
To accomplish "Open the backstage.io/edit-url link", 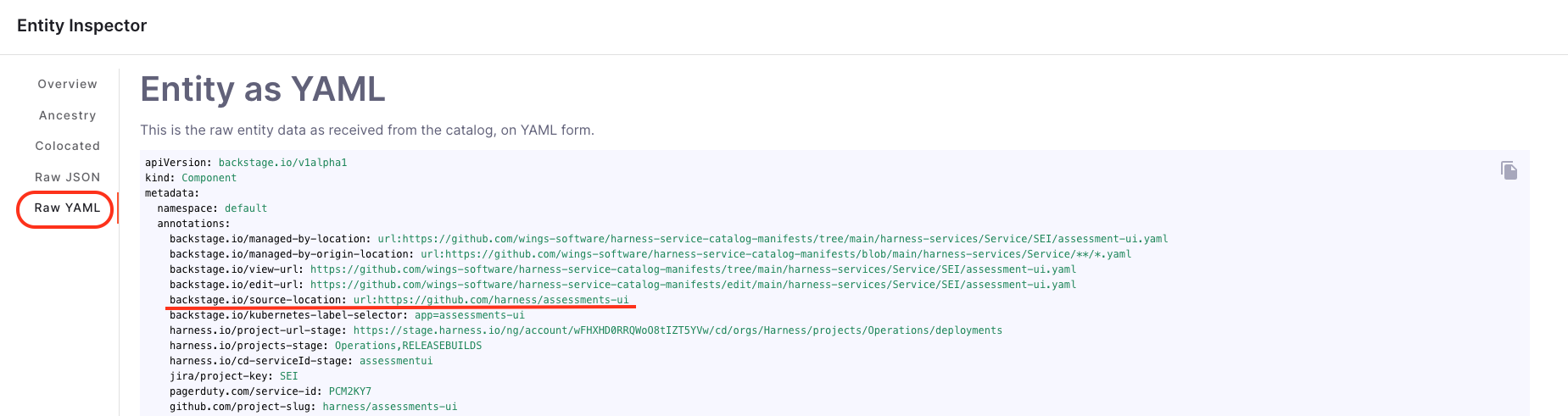I will tap(693, 285).
